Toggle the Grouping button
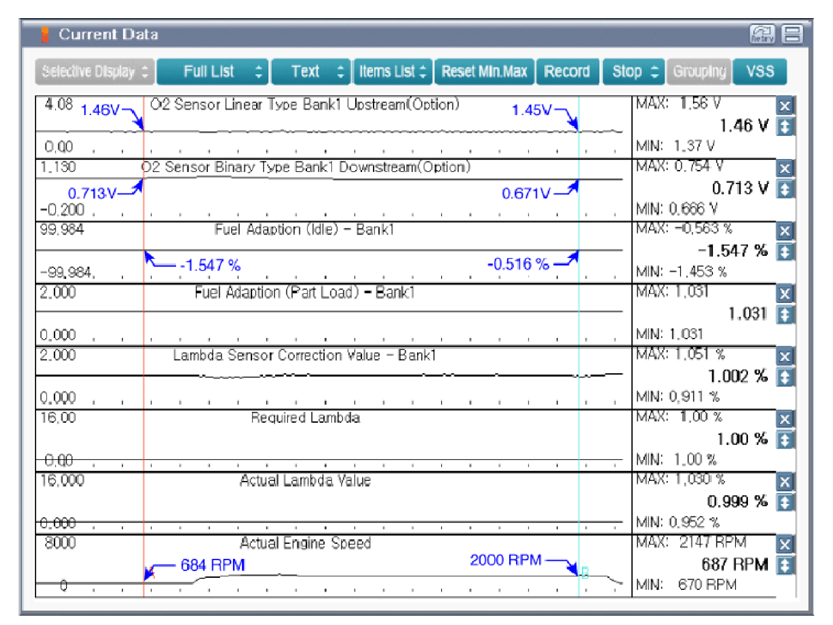The image size is (833, 625). (698, 72)
